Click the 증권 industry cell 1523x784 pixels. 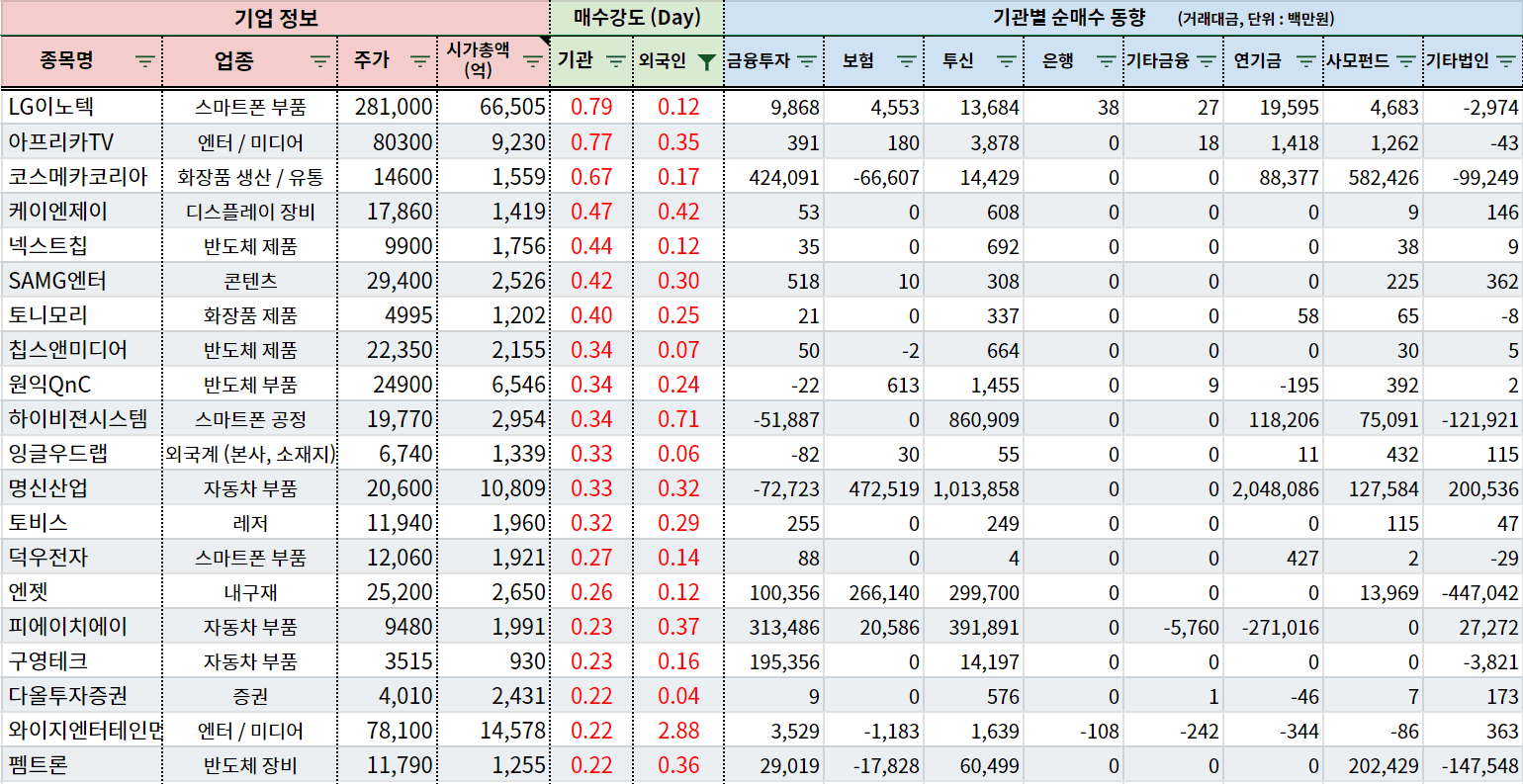tap(250, 696)
